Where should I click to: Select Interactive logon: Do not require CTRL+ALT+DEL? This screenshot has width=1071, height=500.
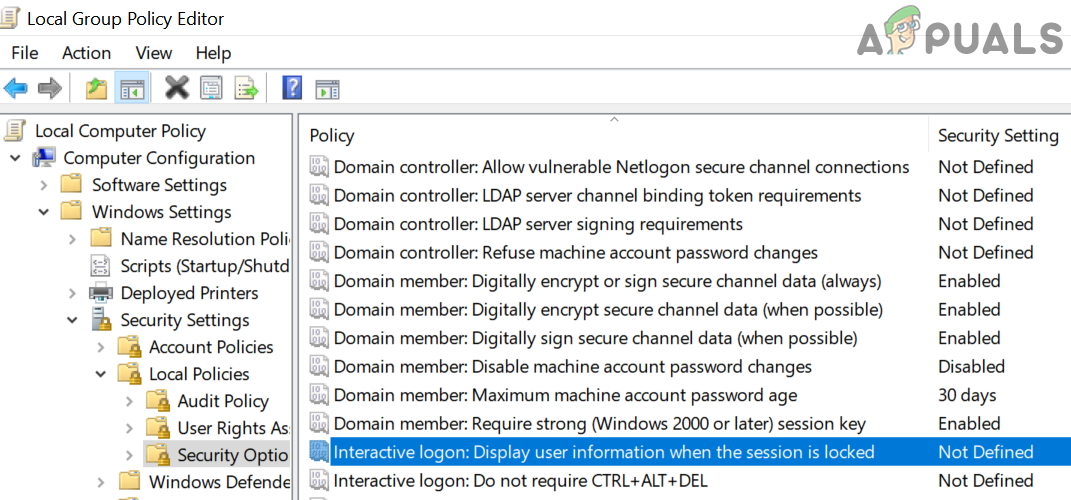coord(520,481)
